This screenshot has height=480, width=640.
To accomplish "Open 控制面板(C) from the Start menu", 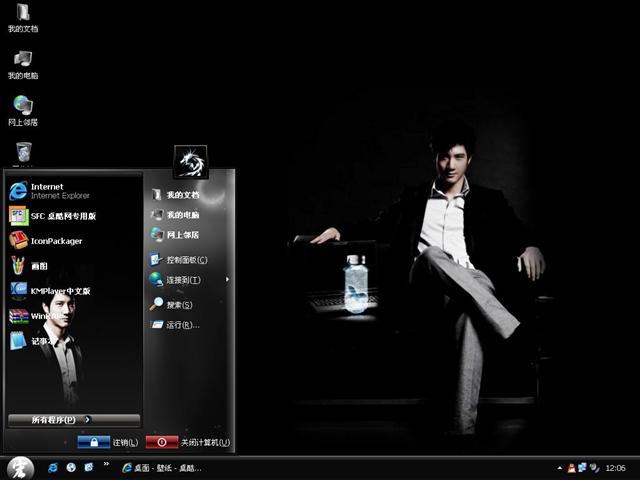I will 185,260.
